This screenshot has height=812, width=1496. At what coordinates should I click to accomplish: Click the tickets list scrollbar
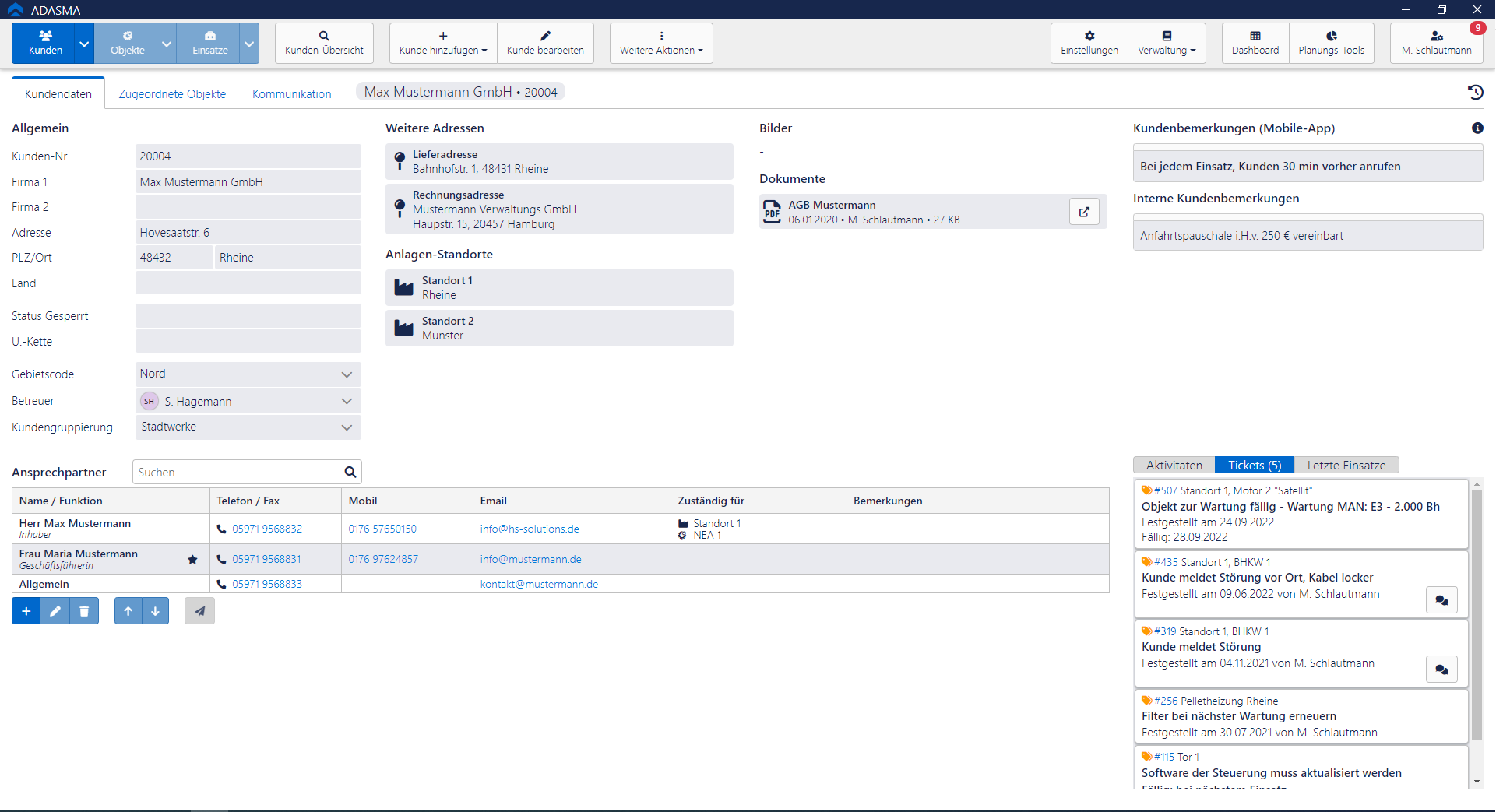pyautogui.click(x=1476, y=615)
